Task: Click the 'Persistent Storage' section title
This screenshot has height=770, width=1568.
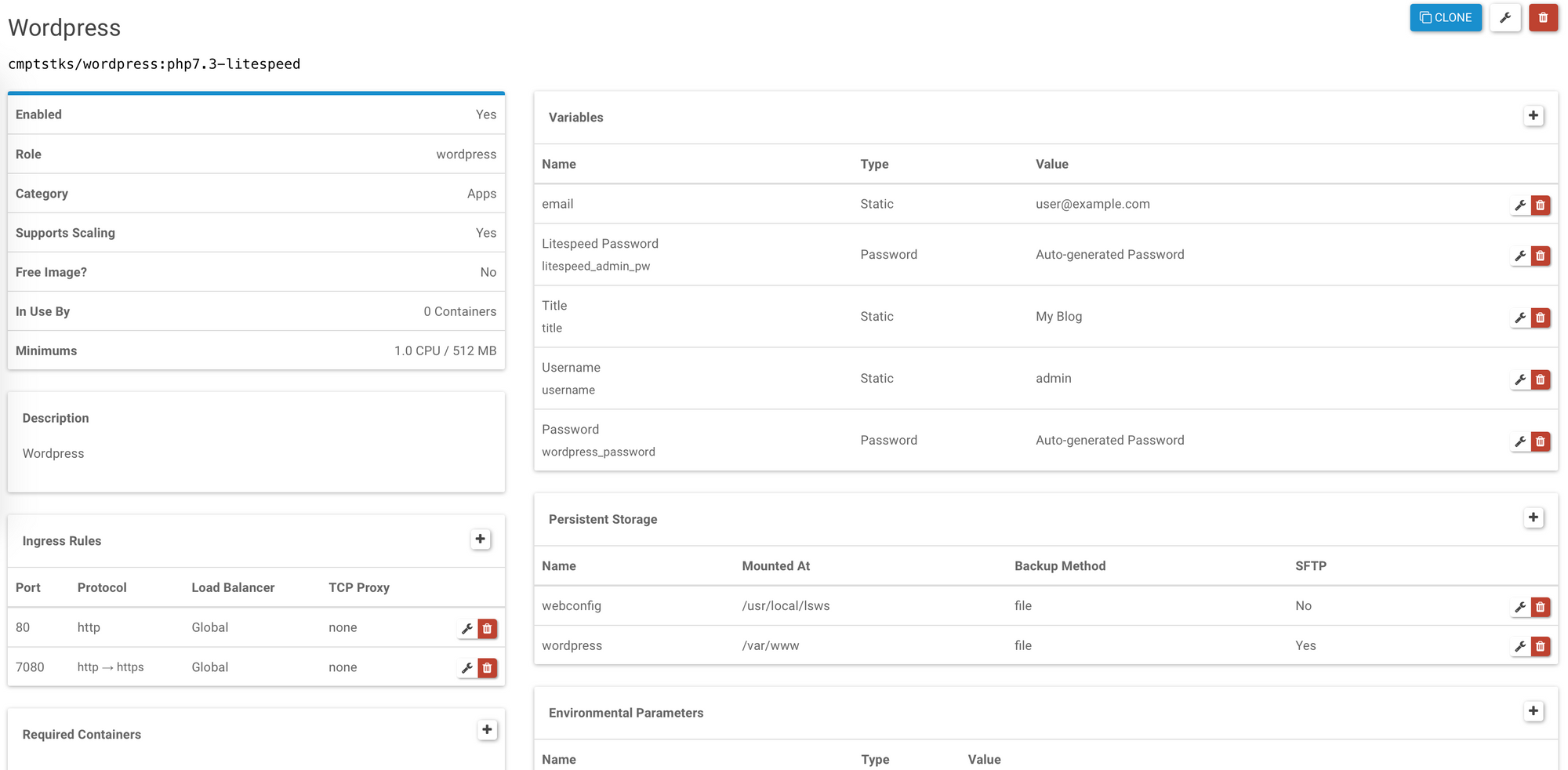Action: [x=603, y=519]
